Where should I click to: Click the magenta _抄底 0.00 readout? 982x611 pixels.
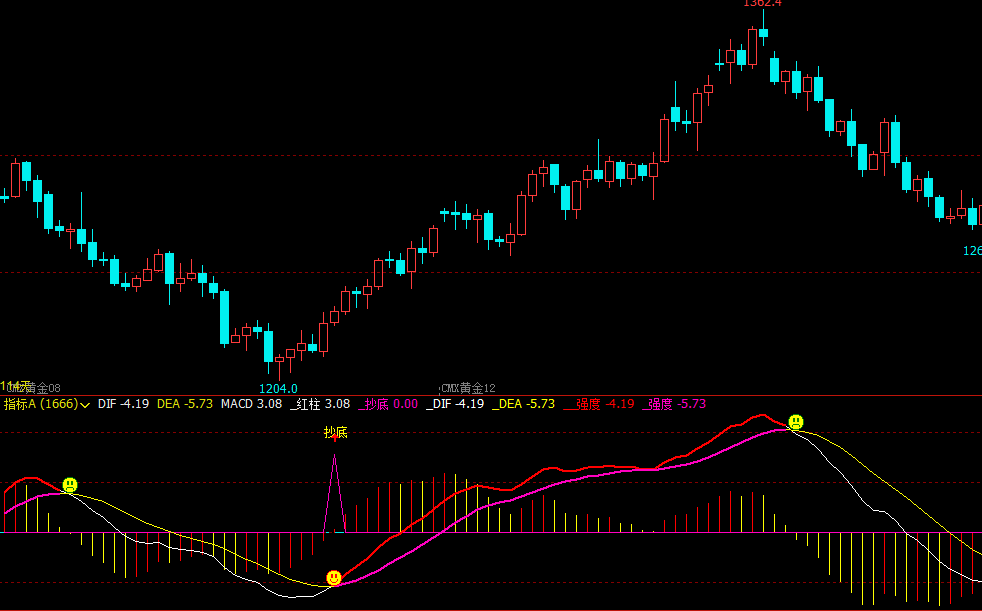coord(388,404)
